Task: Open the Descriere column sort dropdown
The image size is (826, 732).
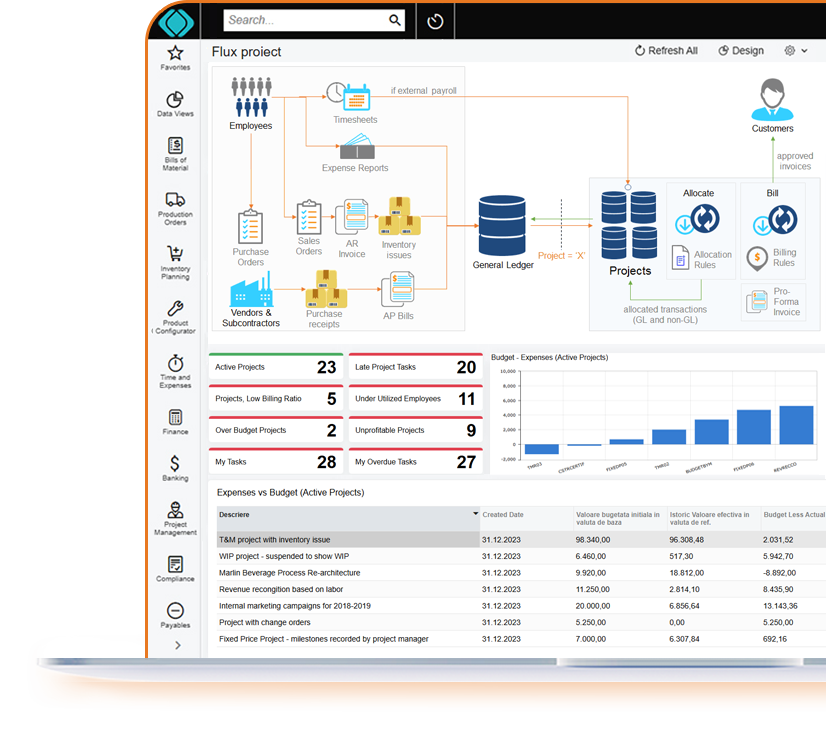Action: click(x=475, y=514)
